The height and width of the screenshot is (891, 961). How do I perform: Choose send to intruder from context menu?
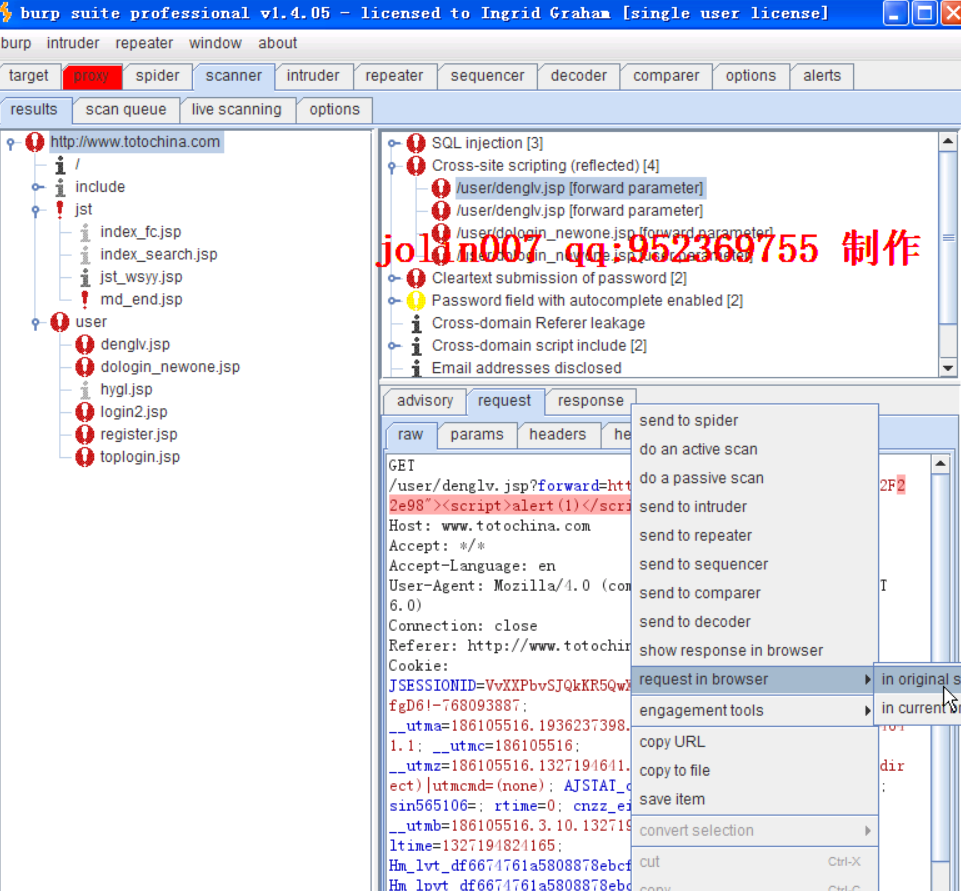point(754,507)
